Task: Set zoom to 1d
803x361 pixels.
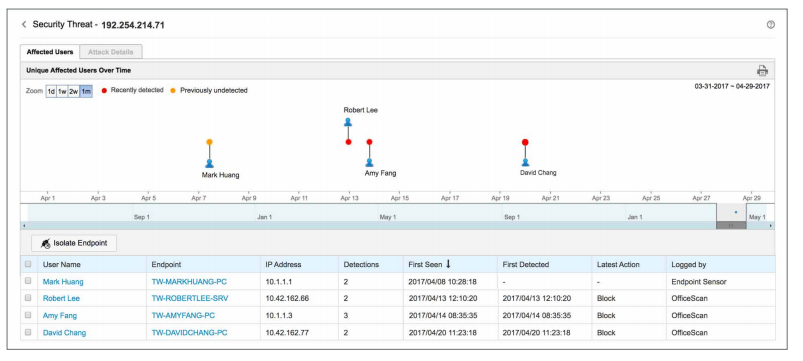Action: pyautogui.click(x=51, y=91)
